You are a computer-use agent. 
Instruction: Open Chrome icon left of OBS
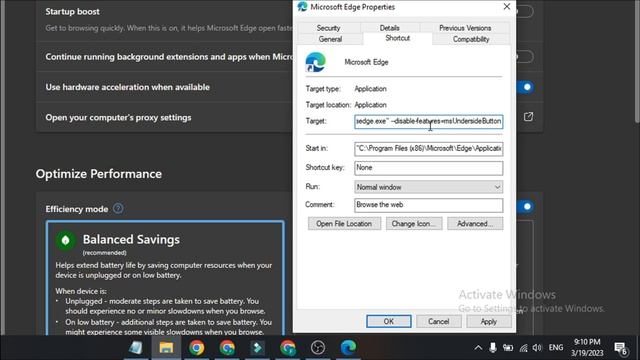point(288,348)
